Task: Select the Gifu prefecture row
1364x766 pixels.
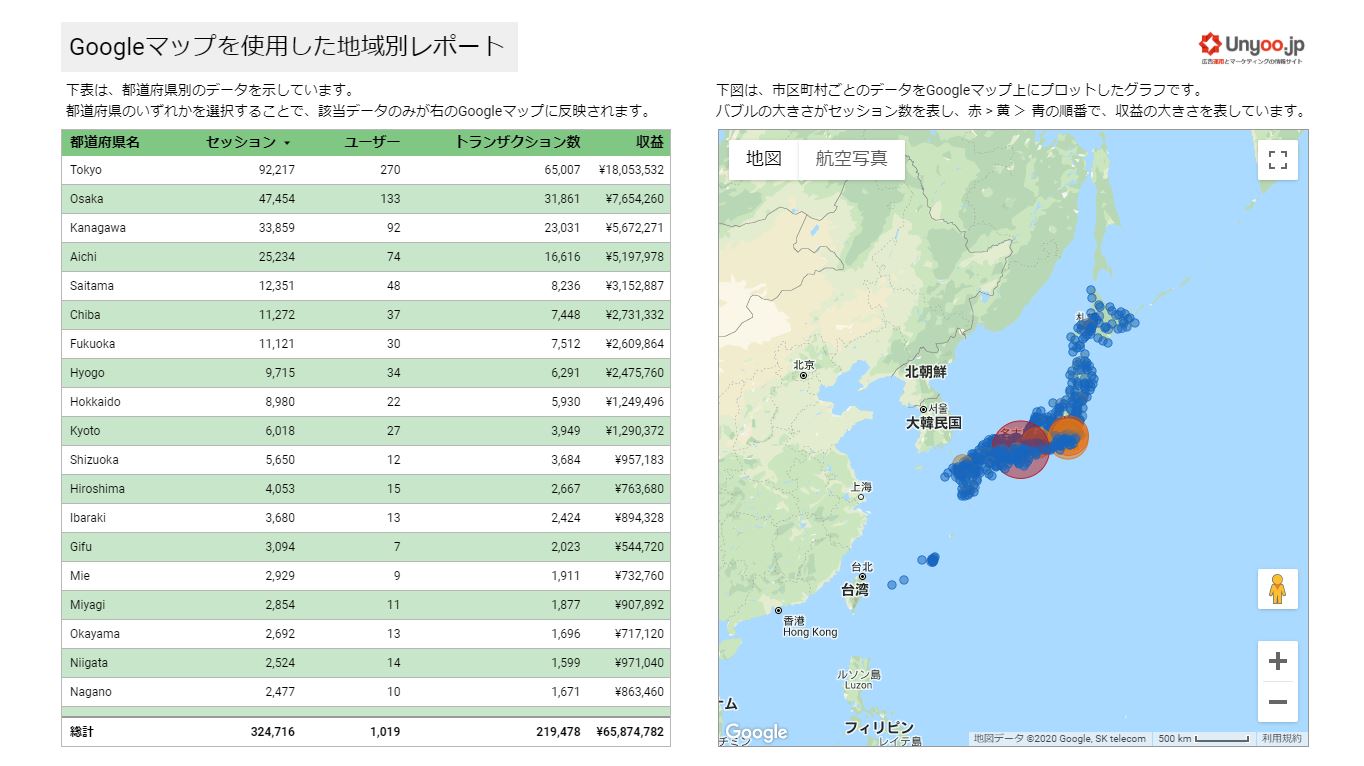Action: (366, 547)
